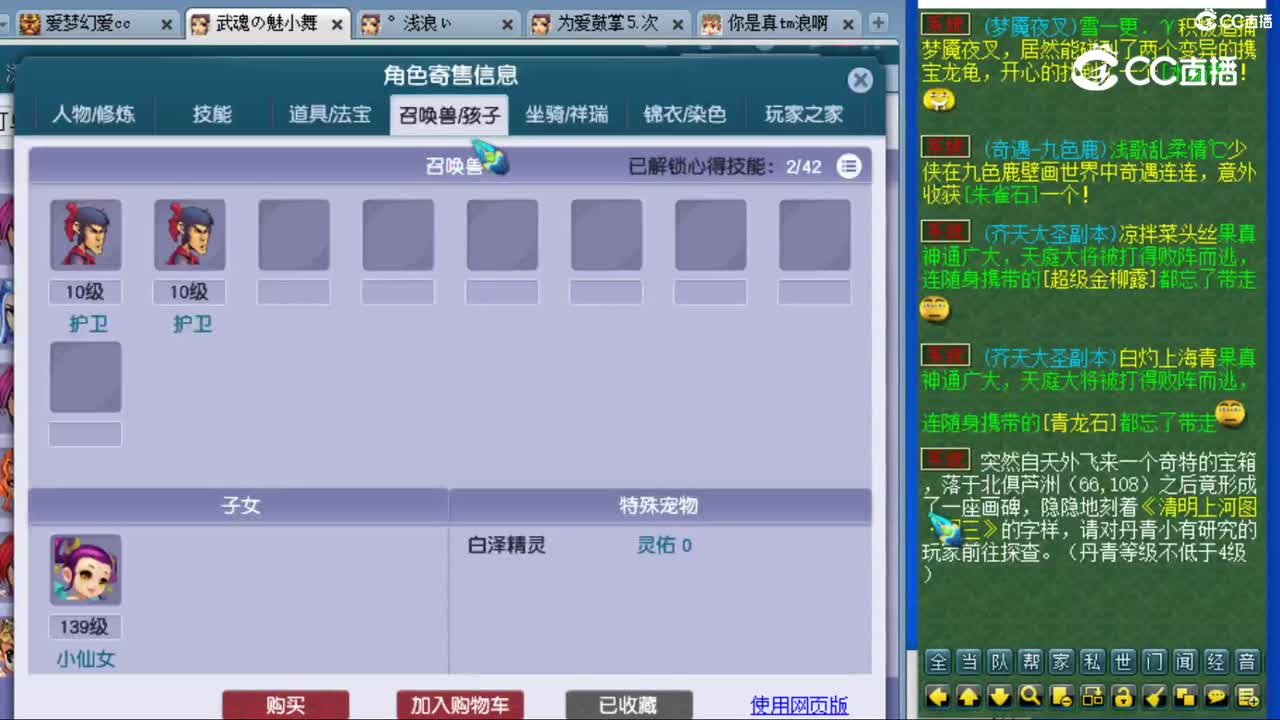The height and width of the screenshot is (720, 1280).
Task: Select the 小仙女 child portrait
Action: (86, 570)
